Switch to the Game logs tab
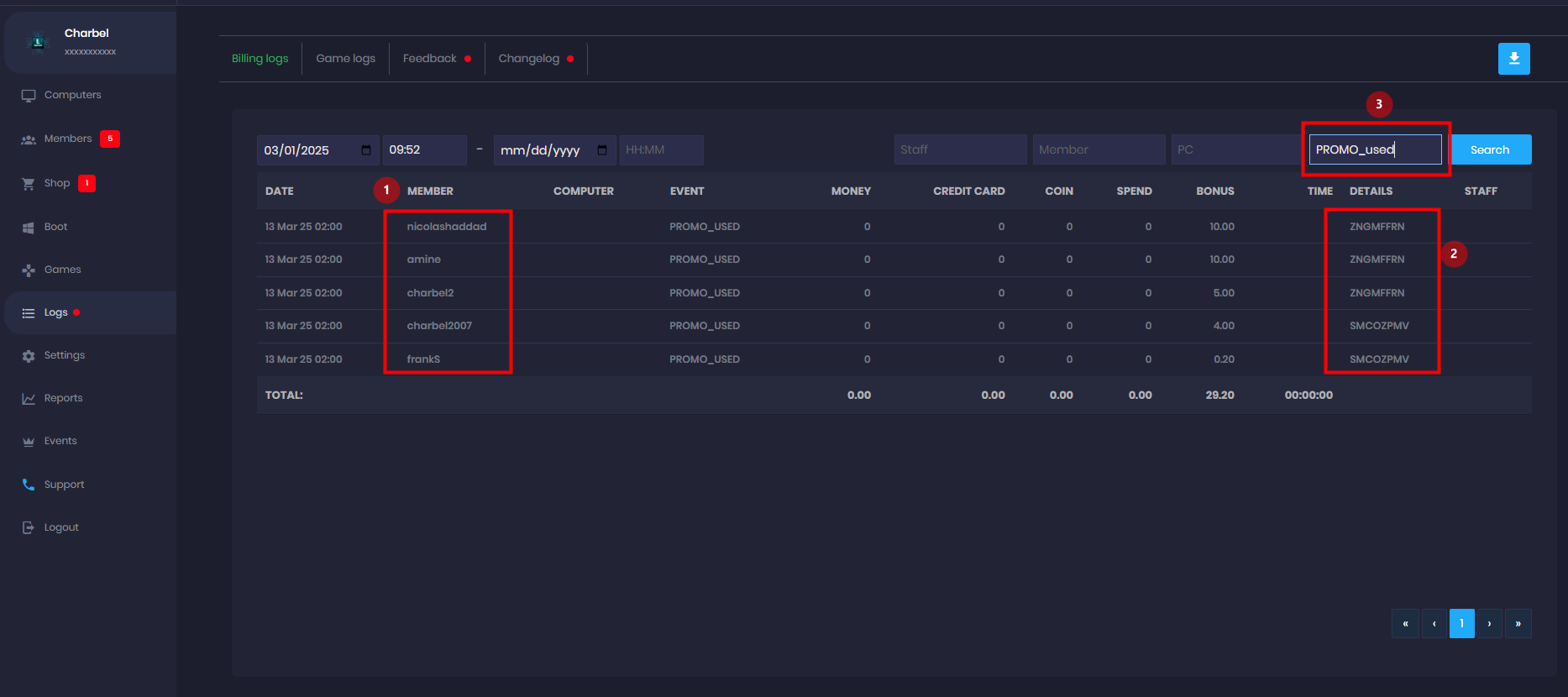The height and width of the screenshot is (697, 1568). click(345, 59)
